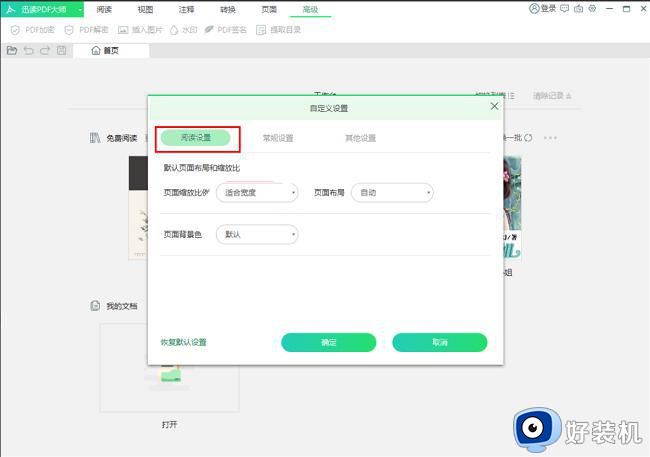Click the 插入图片 insert image tool
The image size is (650, 457).
point(140,30)
